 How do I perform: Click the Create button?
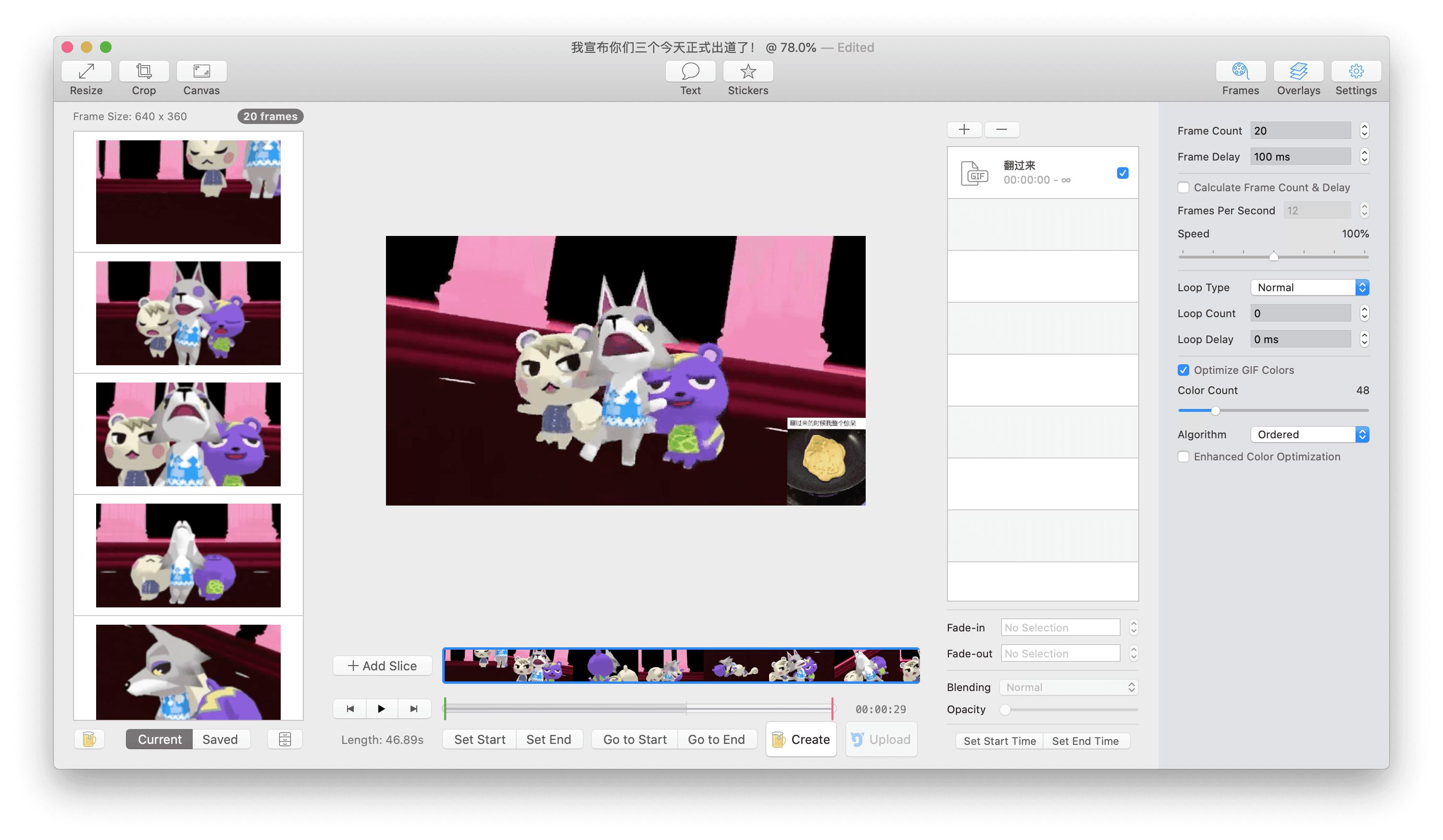tap(801, 739)
